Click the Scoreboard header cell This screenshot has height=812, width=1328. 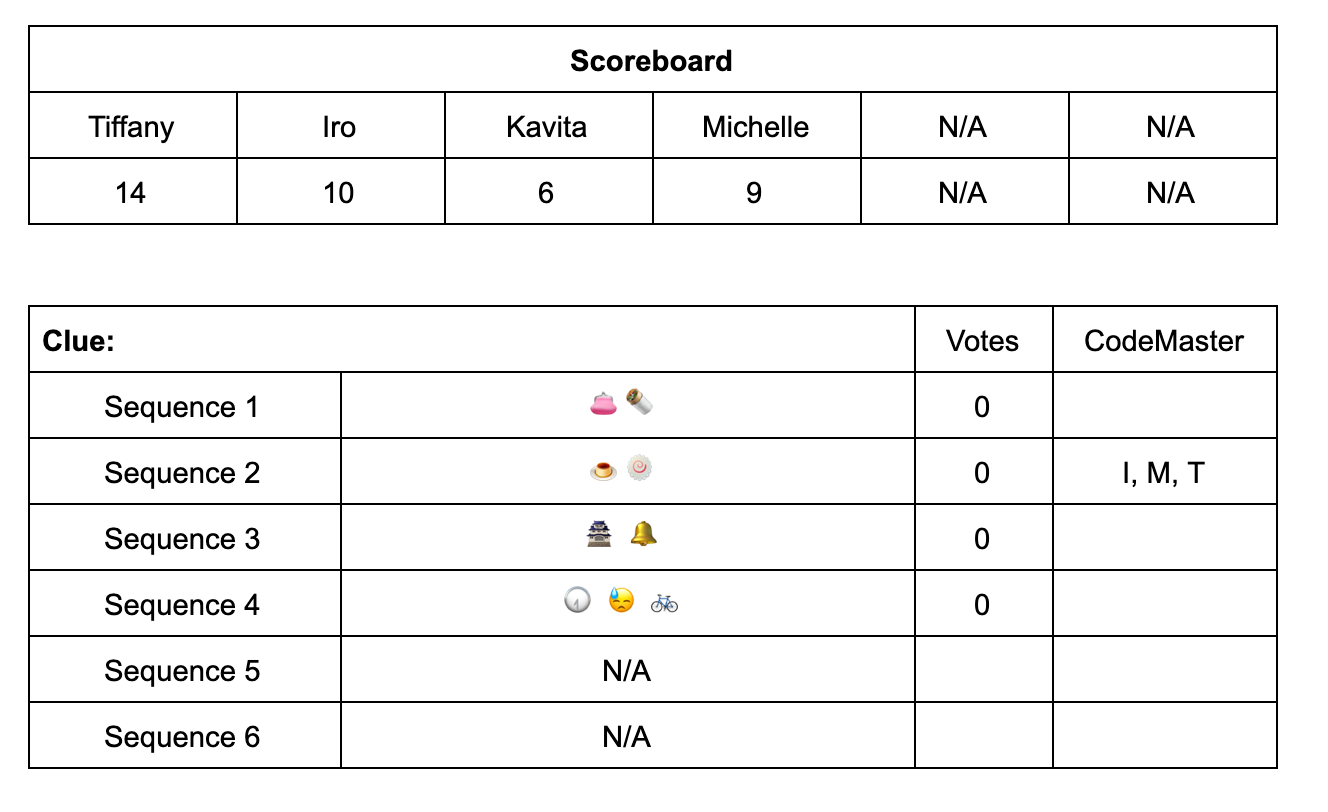653,60
